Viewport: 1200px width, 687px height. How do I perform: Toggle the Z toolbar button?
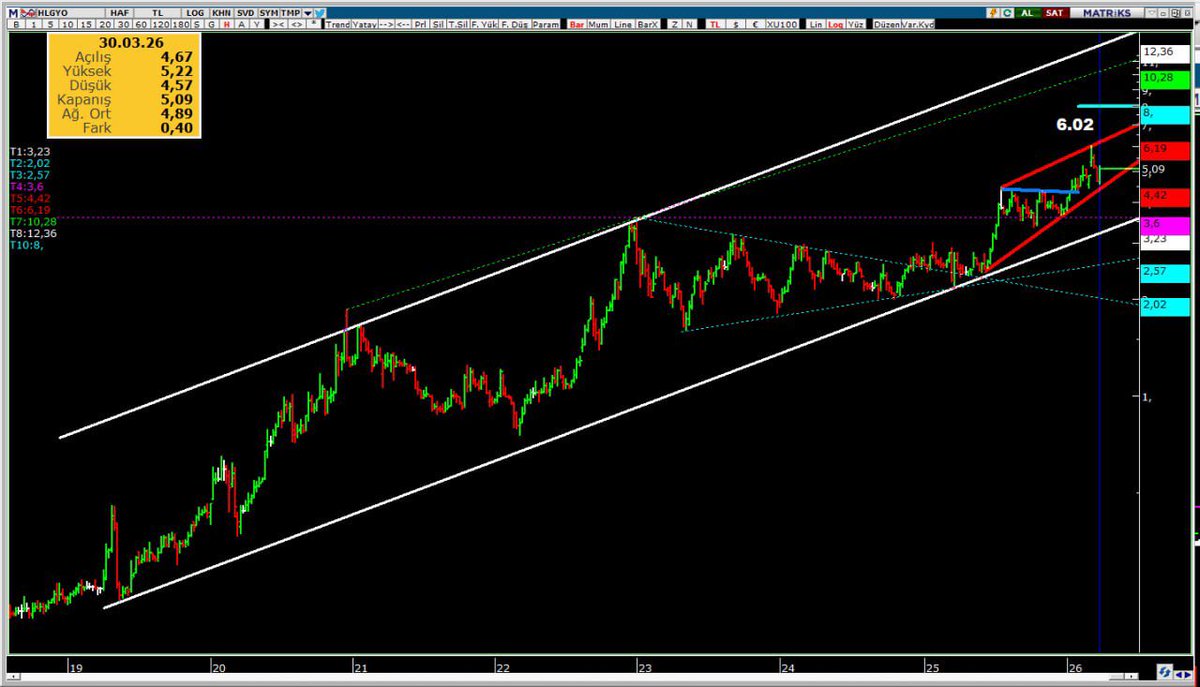pyautogui.click(x=674, y=24)
